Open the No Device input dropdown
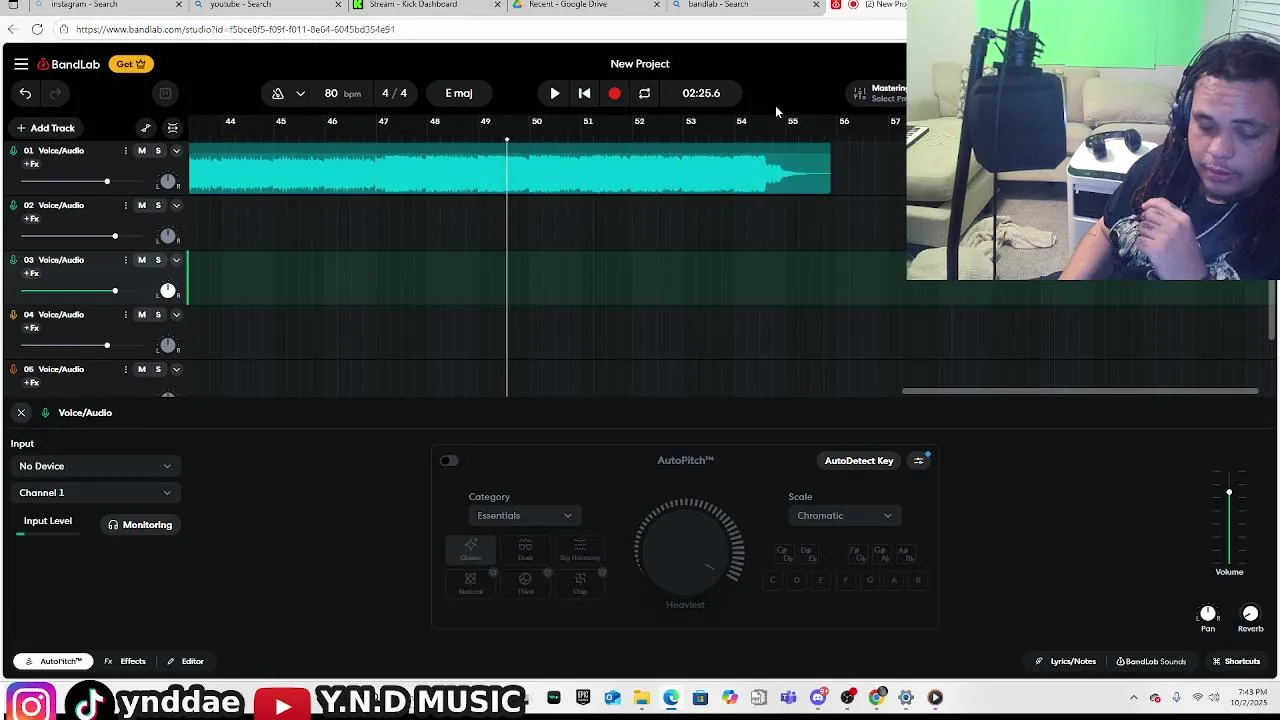1280x720 pixels. pos(96,466)
